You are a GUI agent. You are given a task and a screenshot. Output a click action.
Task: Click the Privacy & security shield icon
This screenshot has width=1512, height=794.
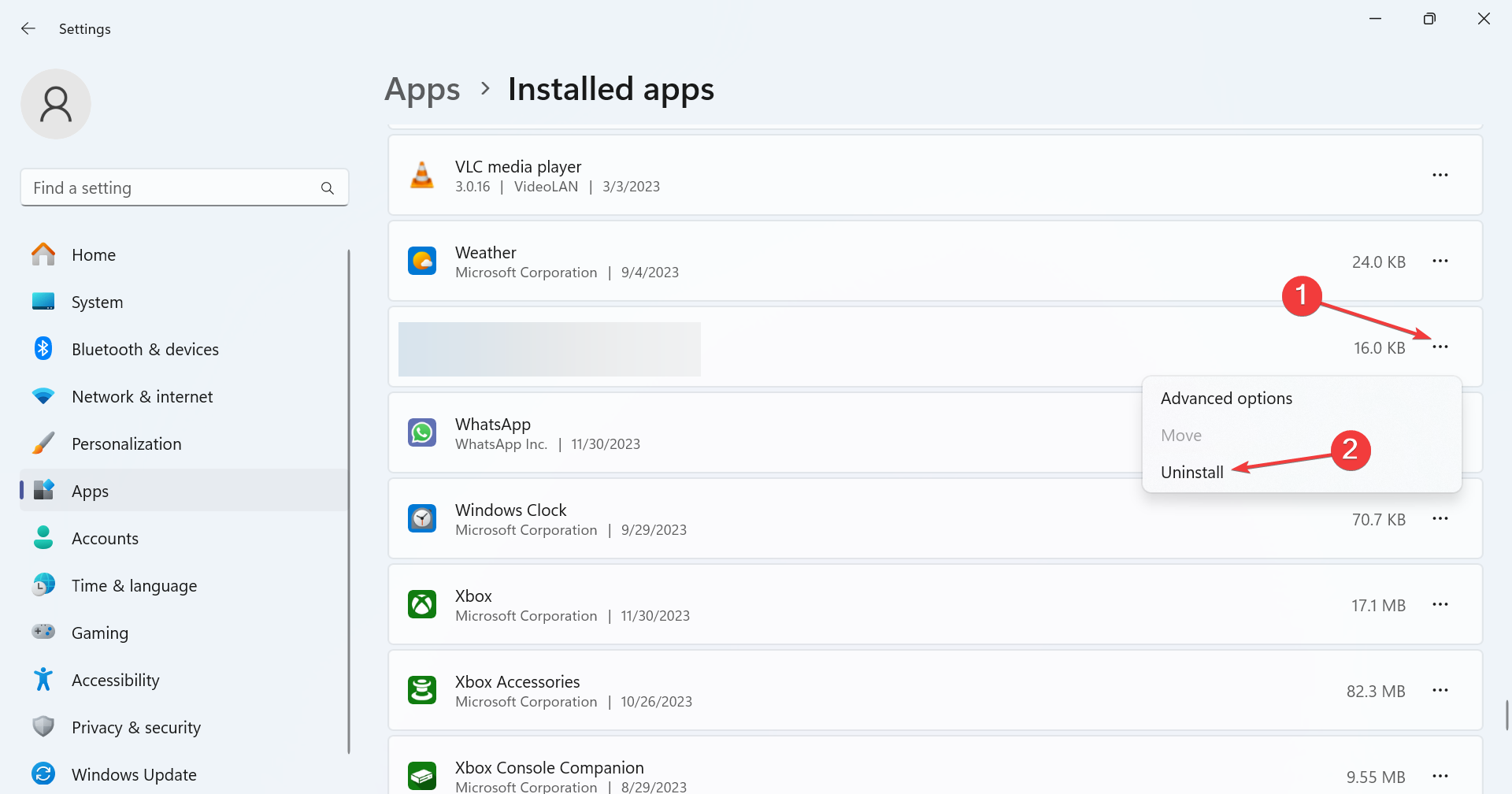[x=43, y=726]
